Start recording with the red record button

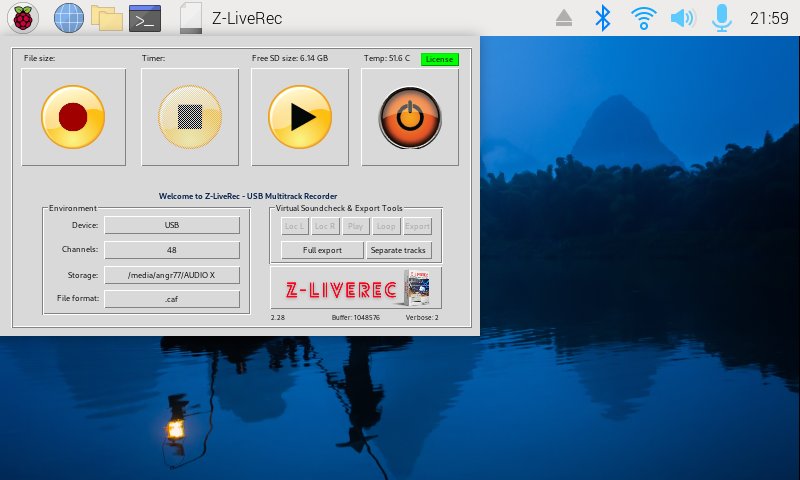[73, 117]
